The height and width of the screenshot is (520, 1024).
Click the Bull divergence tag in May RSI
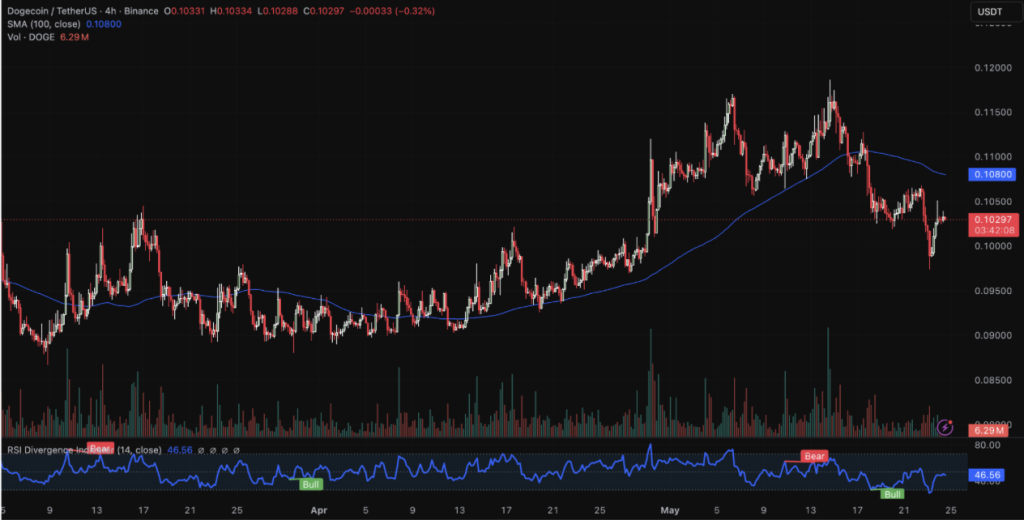click(x=893, y=494)
